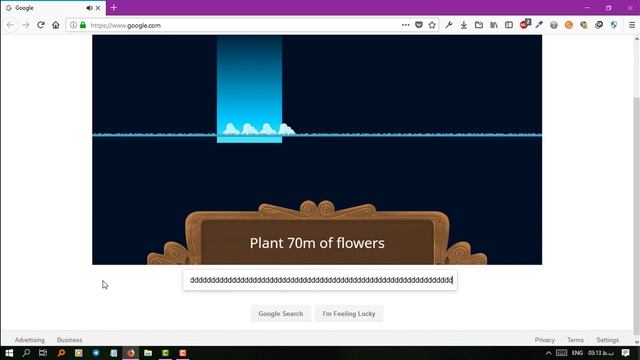Bookmark this page with the star
The height and width of the screenshot is (360, 640).
point(432,25)
